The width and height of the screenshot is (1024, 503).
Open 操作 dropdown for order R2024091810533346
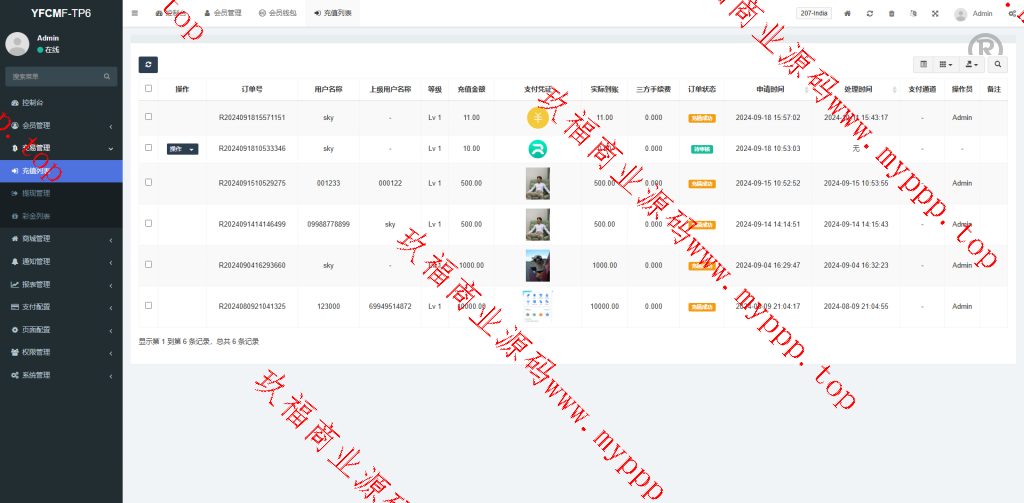click(182, 149)
